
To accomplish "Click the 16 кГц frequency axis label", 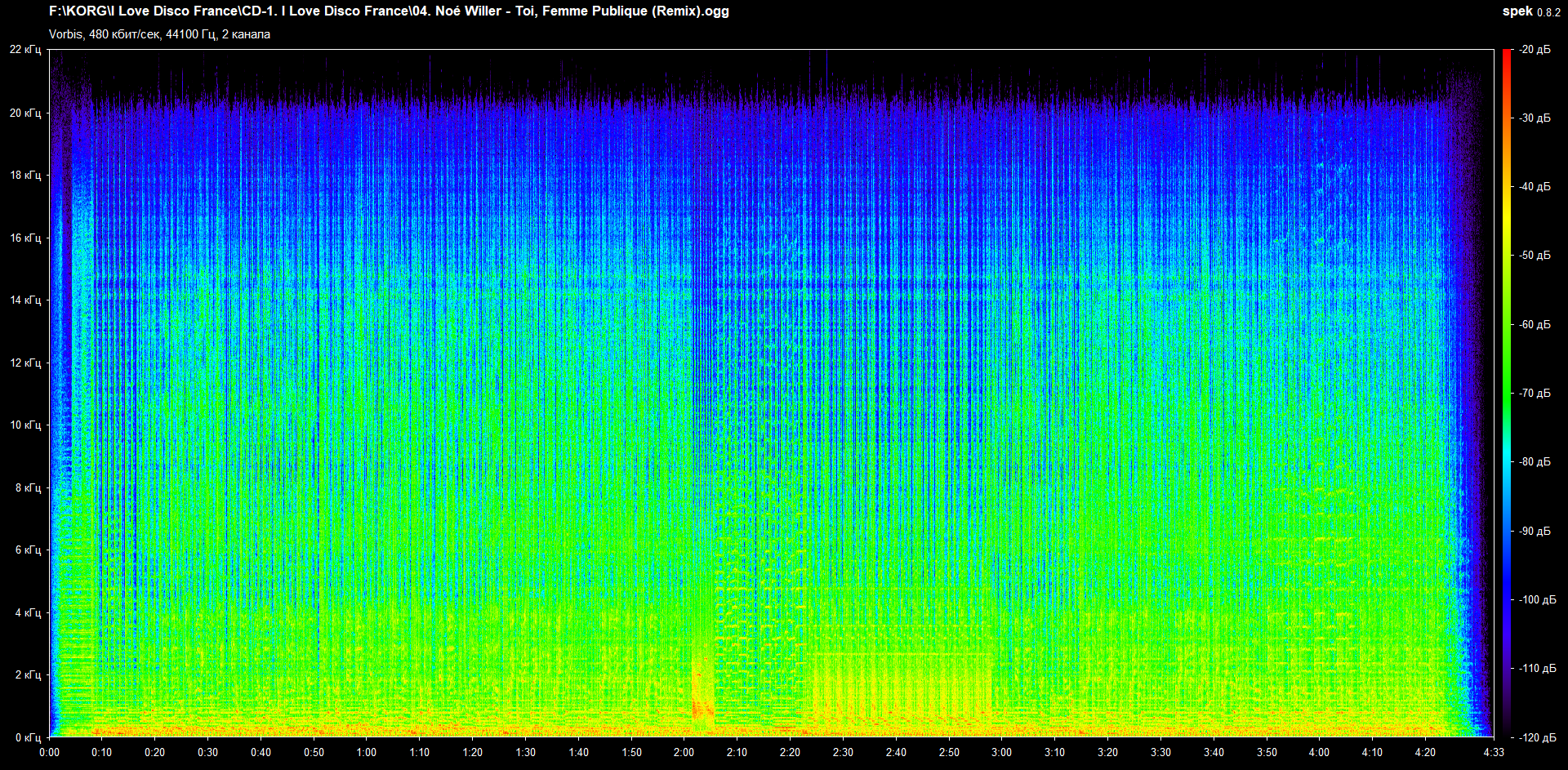I will tap(25, 238).
